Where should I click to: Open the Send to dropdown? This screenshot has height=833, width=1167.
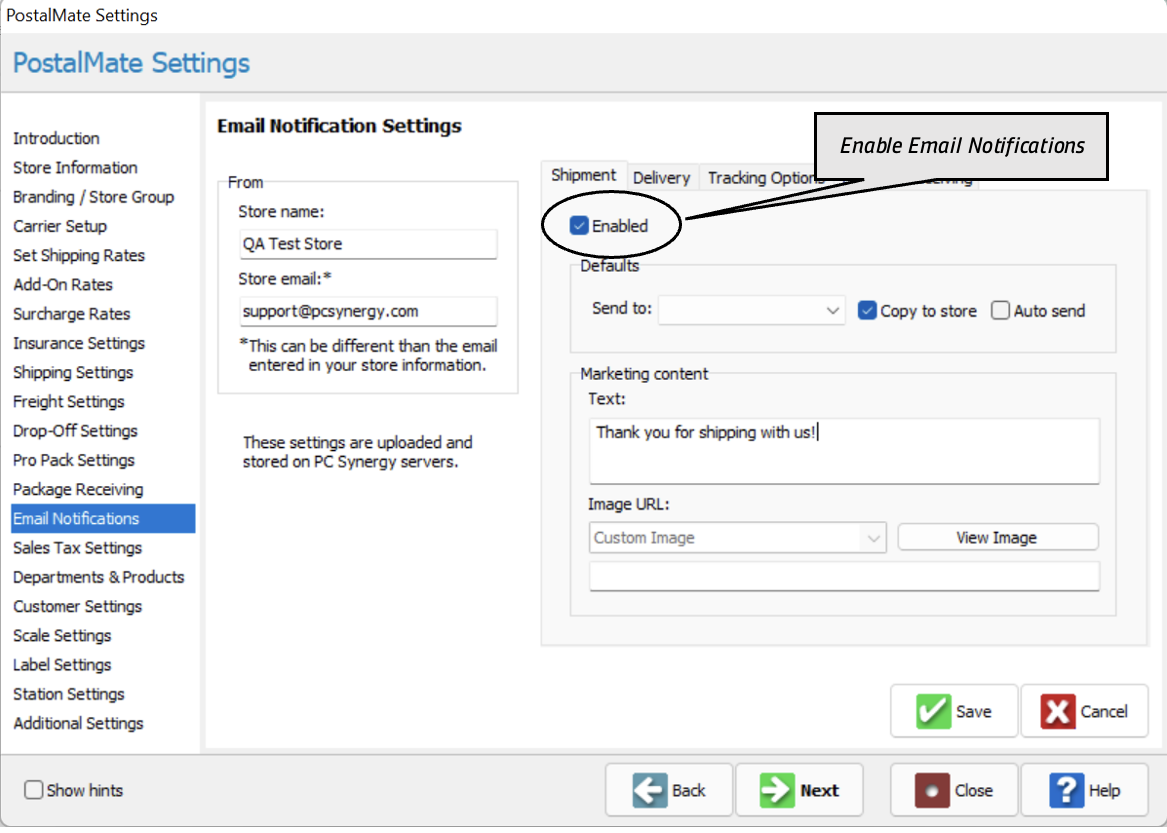[750, 310]
